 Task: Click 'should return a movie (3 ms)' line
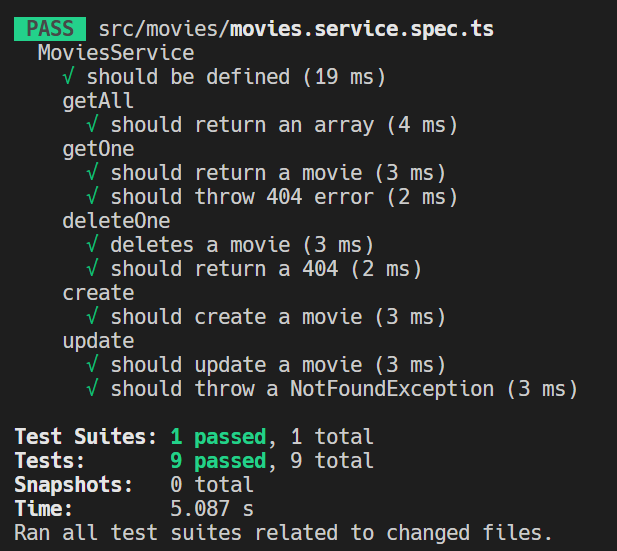coord(278,173)
